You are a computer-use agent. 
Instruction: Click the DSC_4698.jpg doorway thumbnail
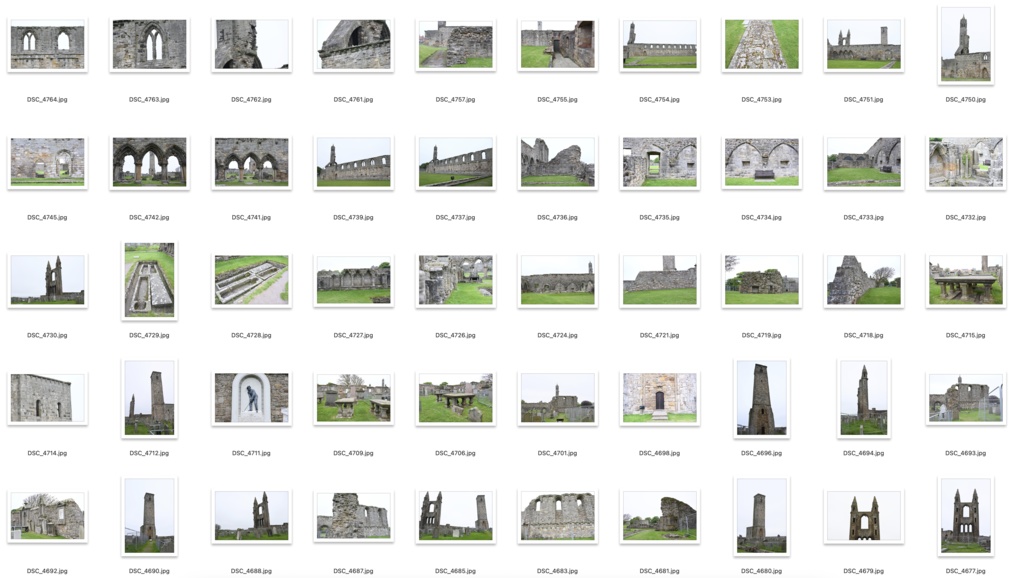point(660,398)
